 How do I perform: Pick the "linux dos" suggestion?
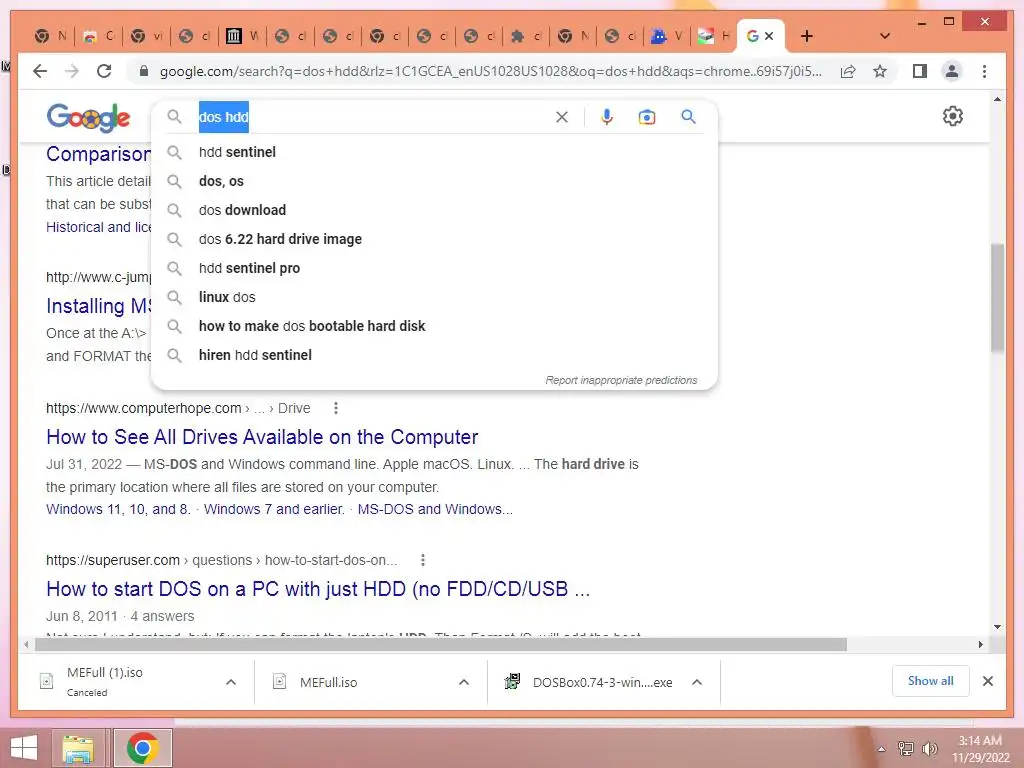pyautogui.click(x=434, y=297)
